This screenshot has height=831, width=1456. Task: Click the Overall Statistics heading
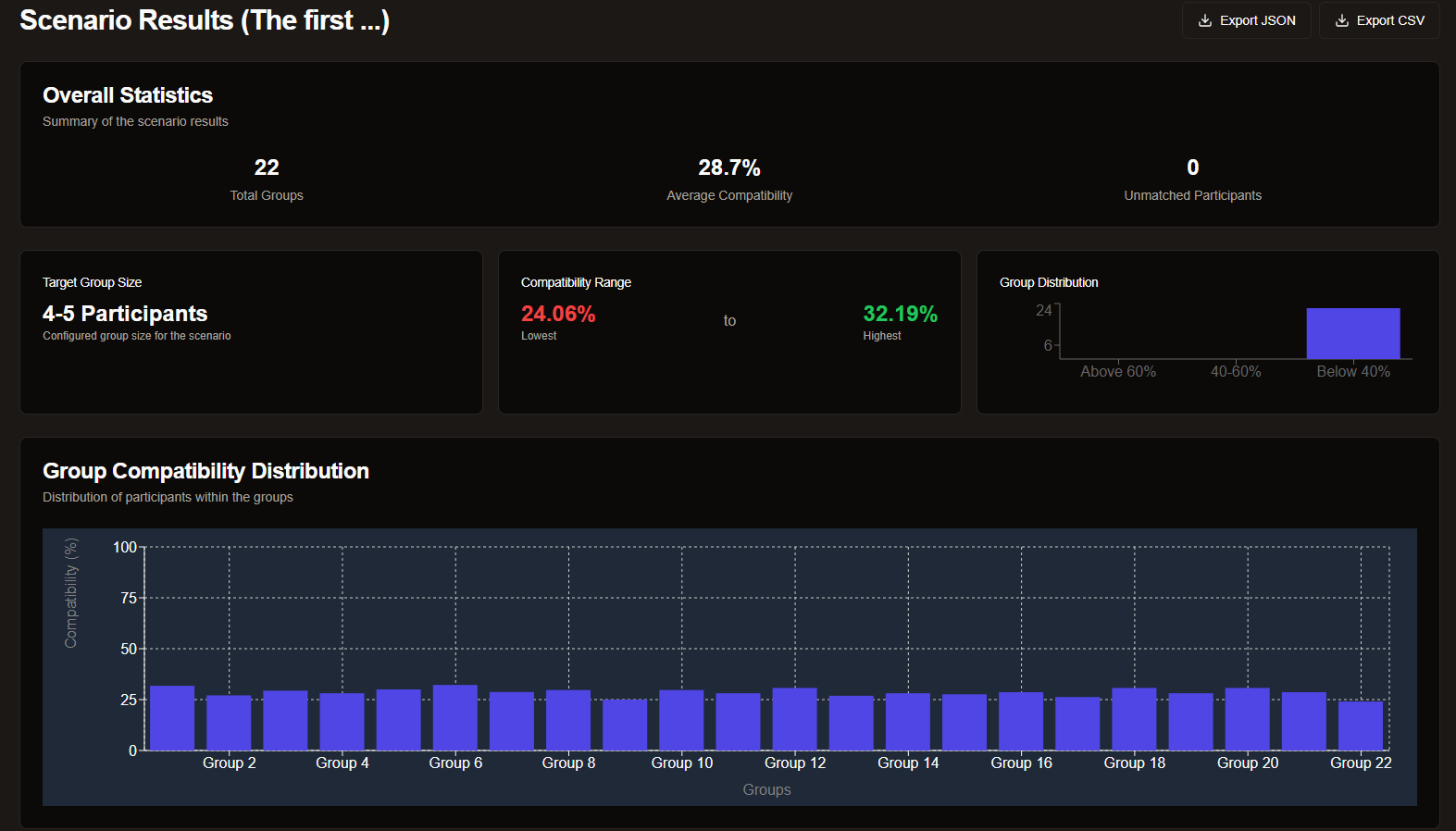(128, 95)
